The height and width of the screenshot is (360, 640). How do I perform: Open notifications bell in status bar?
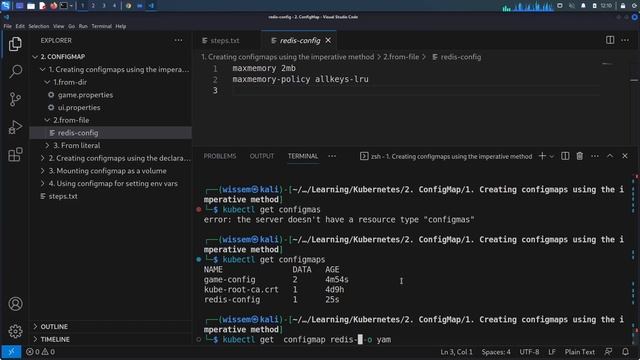click(x=625, y=351)
